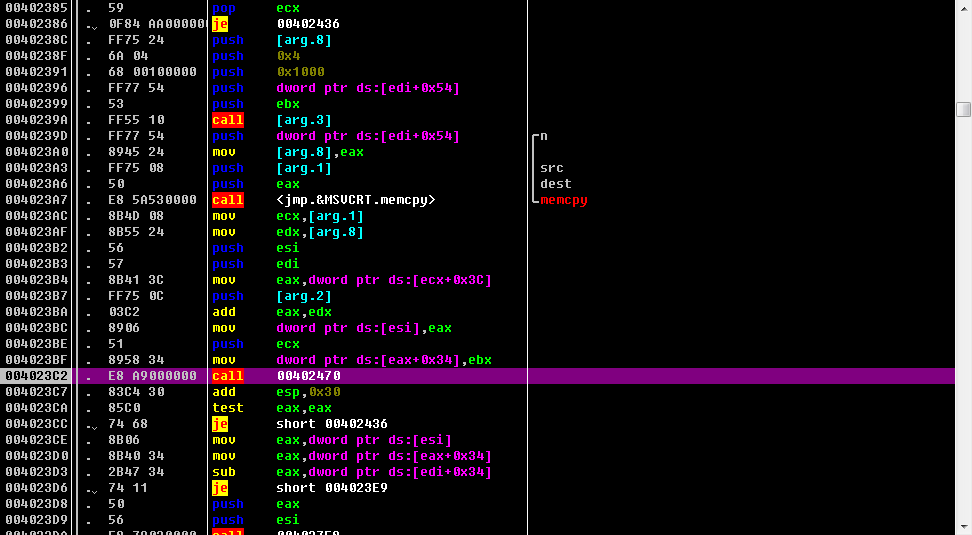Screen dimensions: 972x535
Task: Click the short 00402436 jump target
Action: point(331,424)
